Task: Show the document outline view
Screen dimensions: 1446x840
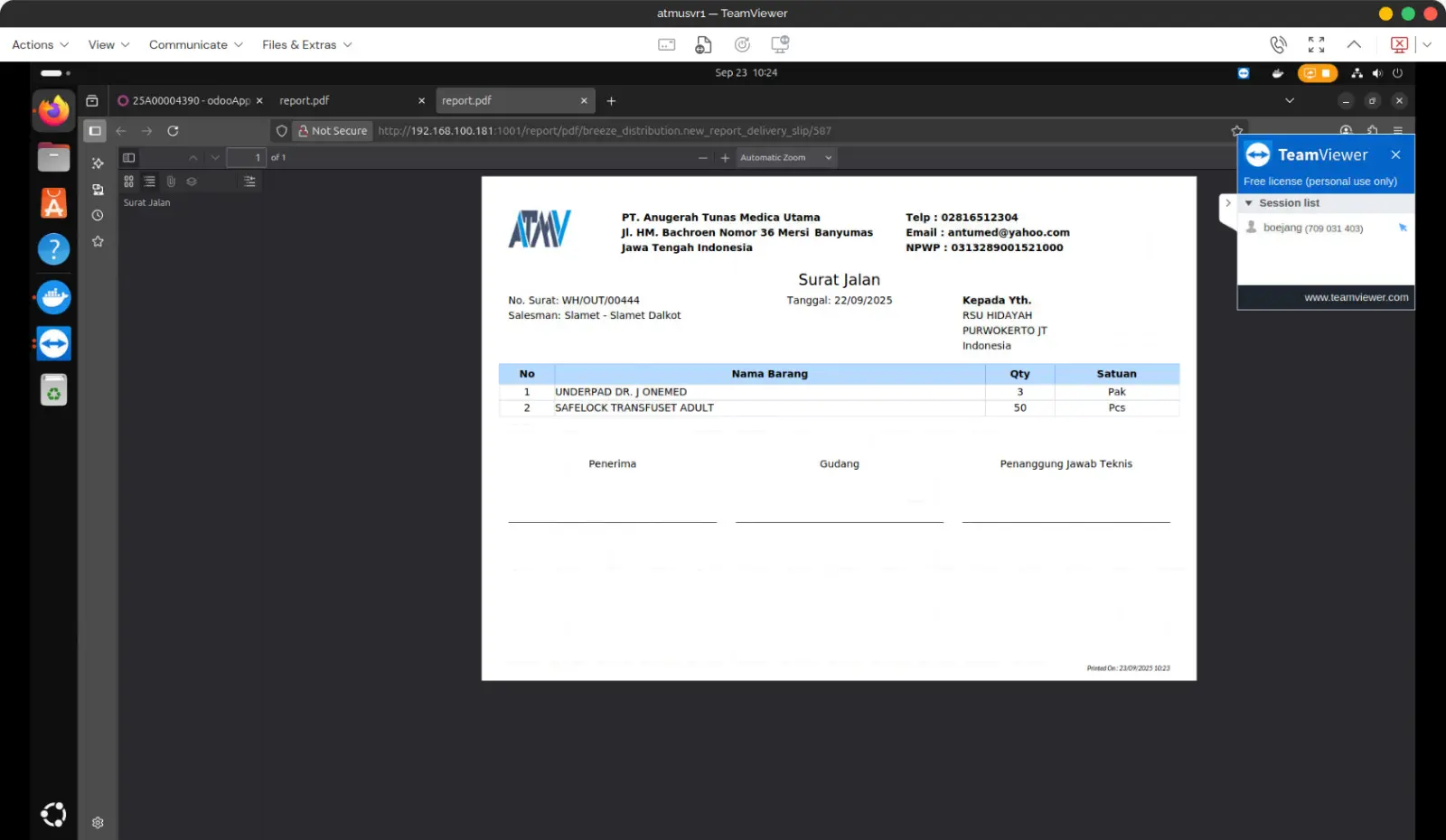Action: click(150, 182)
